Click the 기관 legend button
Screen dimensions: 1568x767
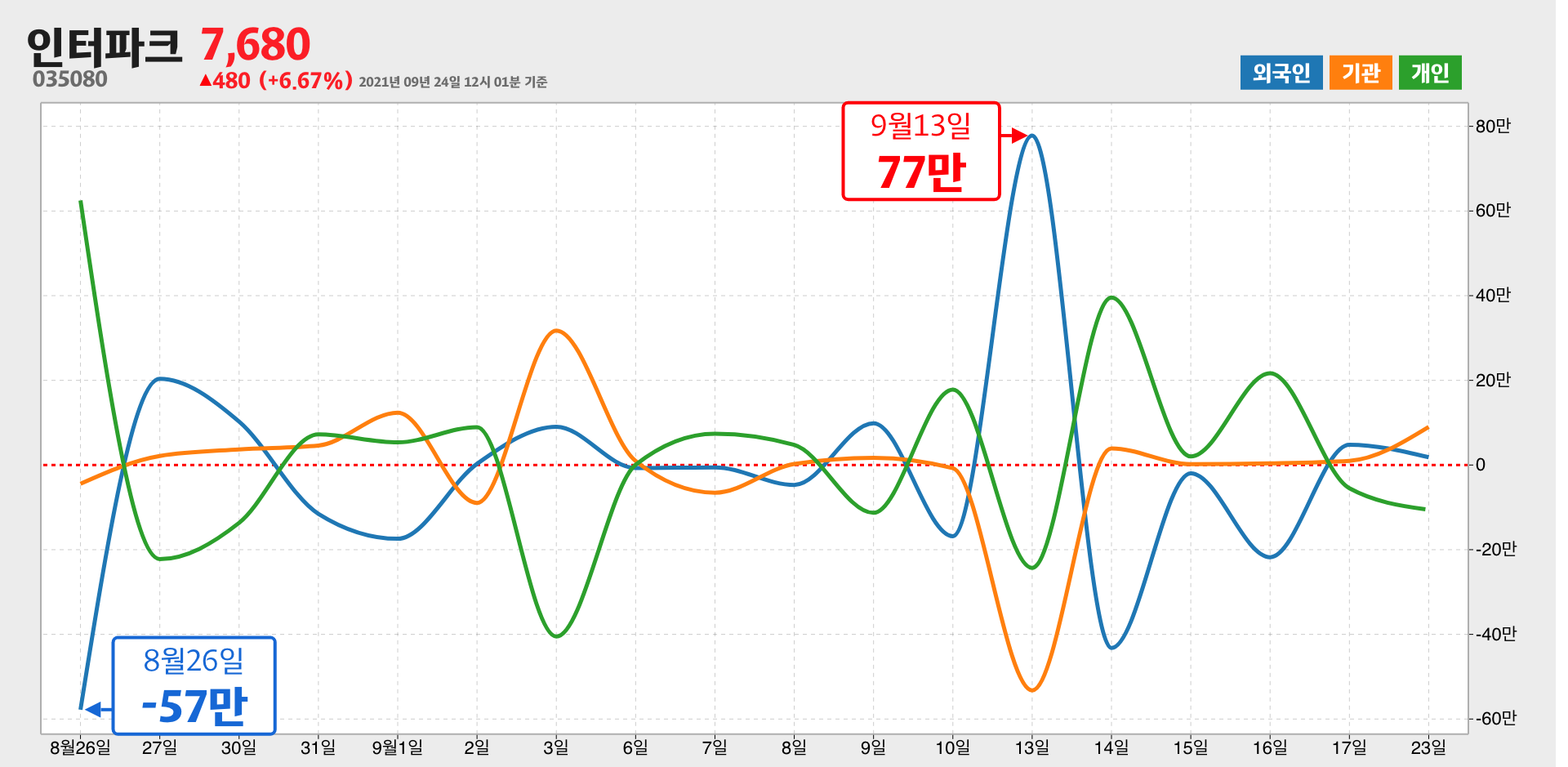point(1360,73)
